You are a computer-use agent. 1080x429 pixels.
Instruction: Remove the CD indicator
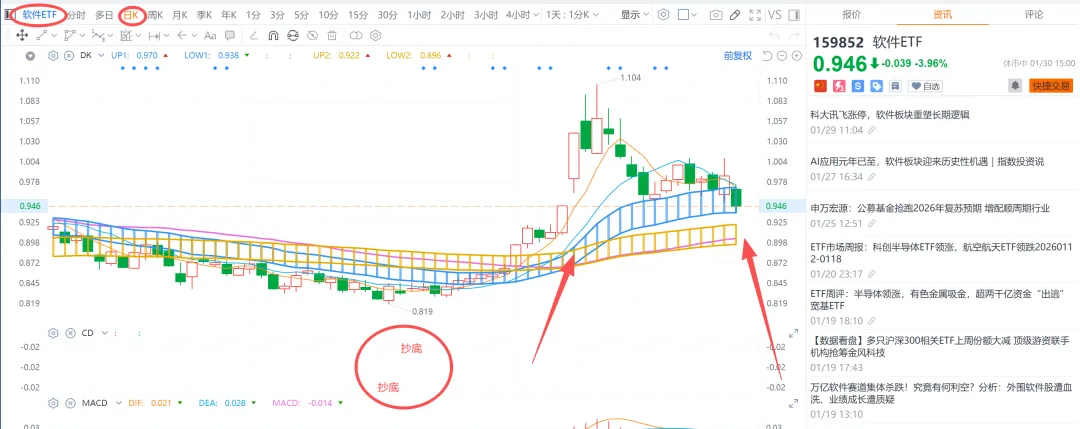(x=70, y=333)
